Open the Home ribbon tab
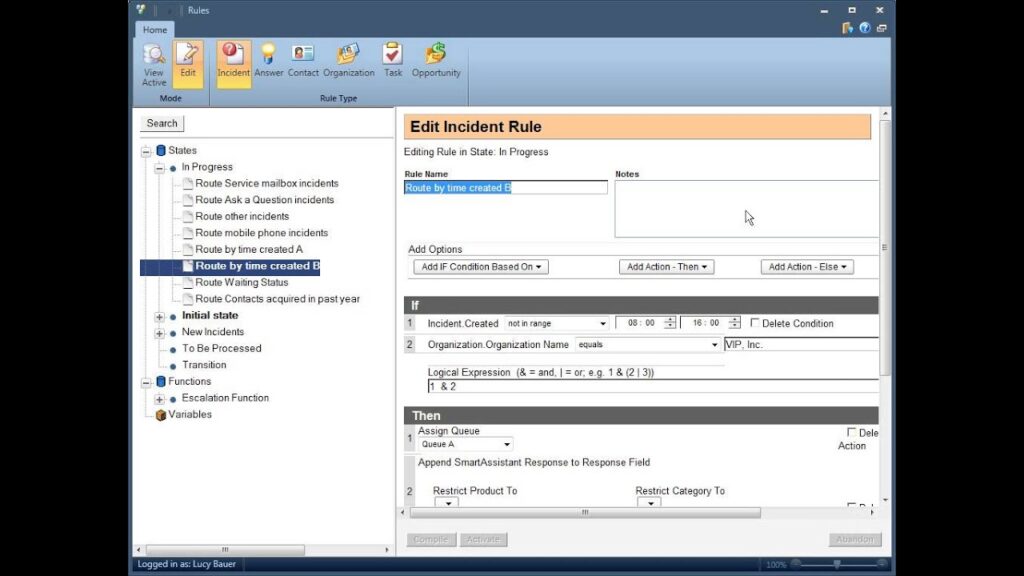This screenshot has width=1024, height=576. (155, 29)
